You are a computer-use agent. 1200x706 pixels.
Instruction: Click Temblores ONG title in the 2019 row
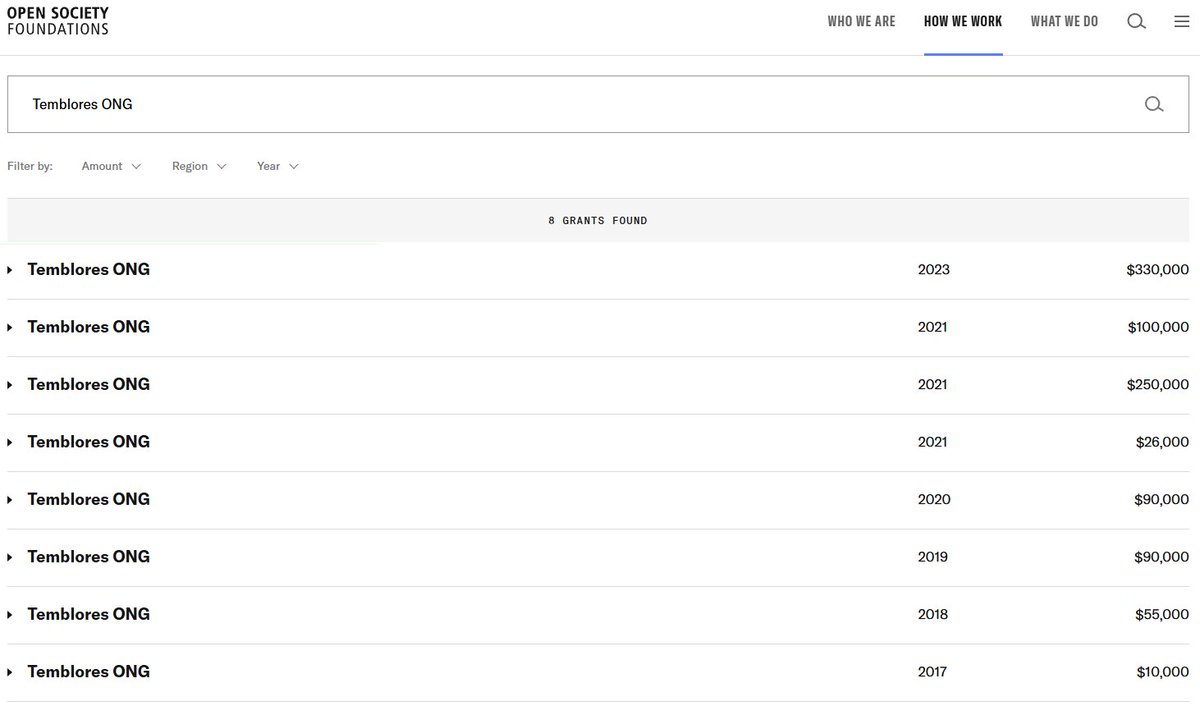[89, 557]
